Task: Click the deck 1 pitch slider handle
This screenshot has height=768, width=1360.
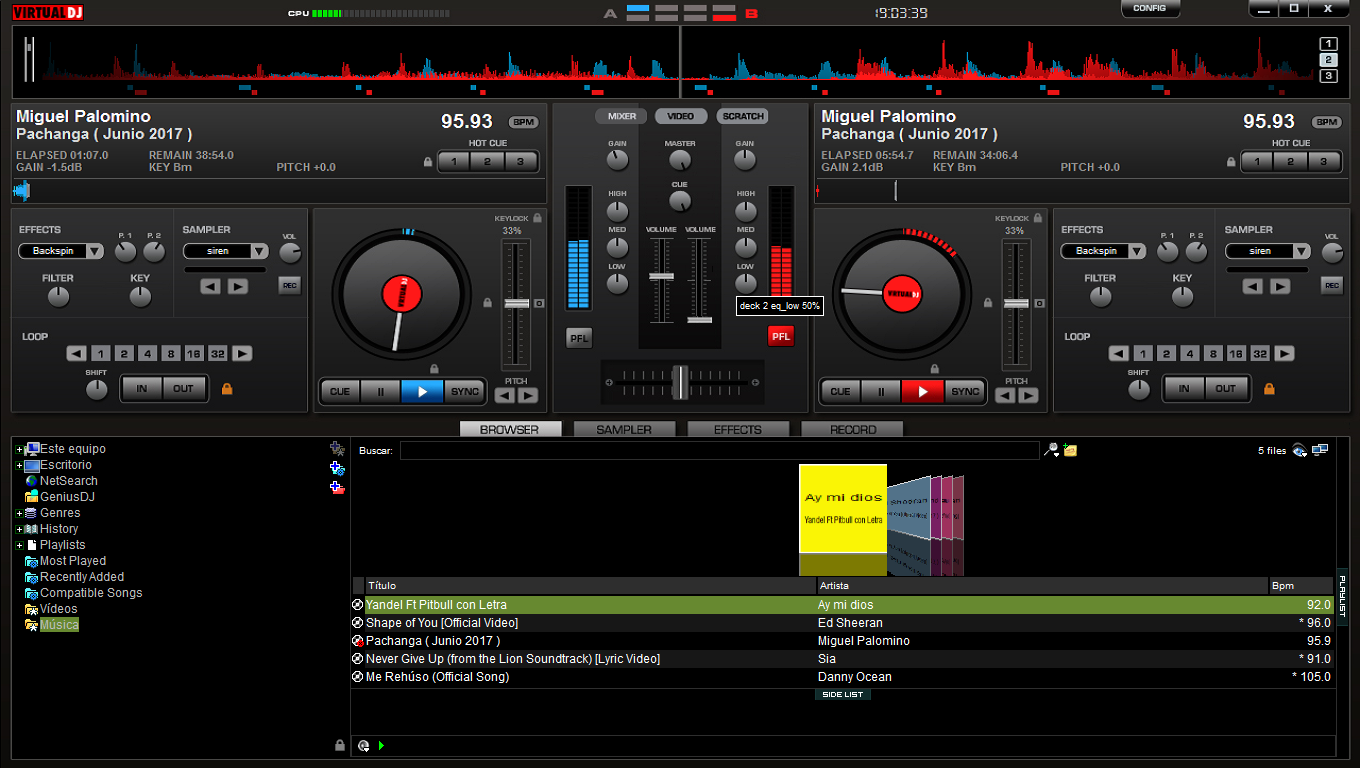Action: pos(517,303)
